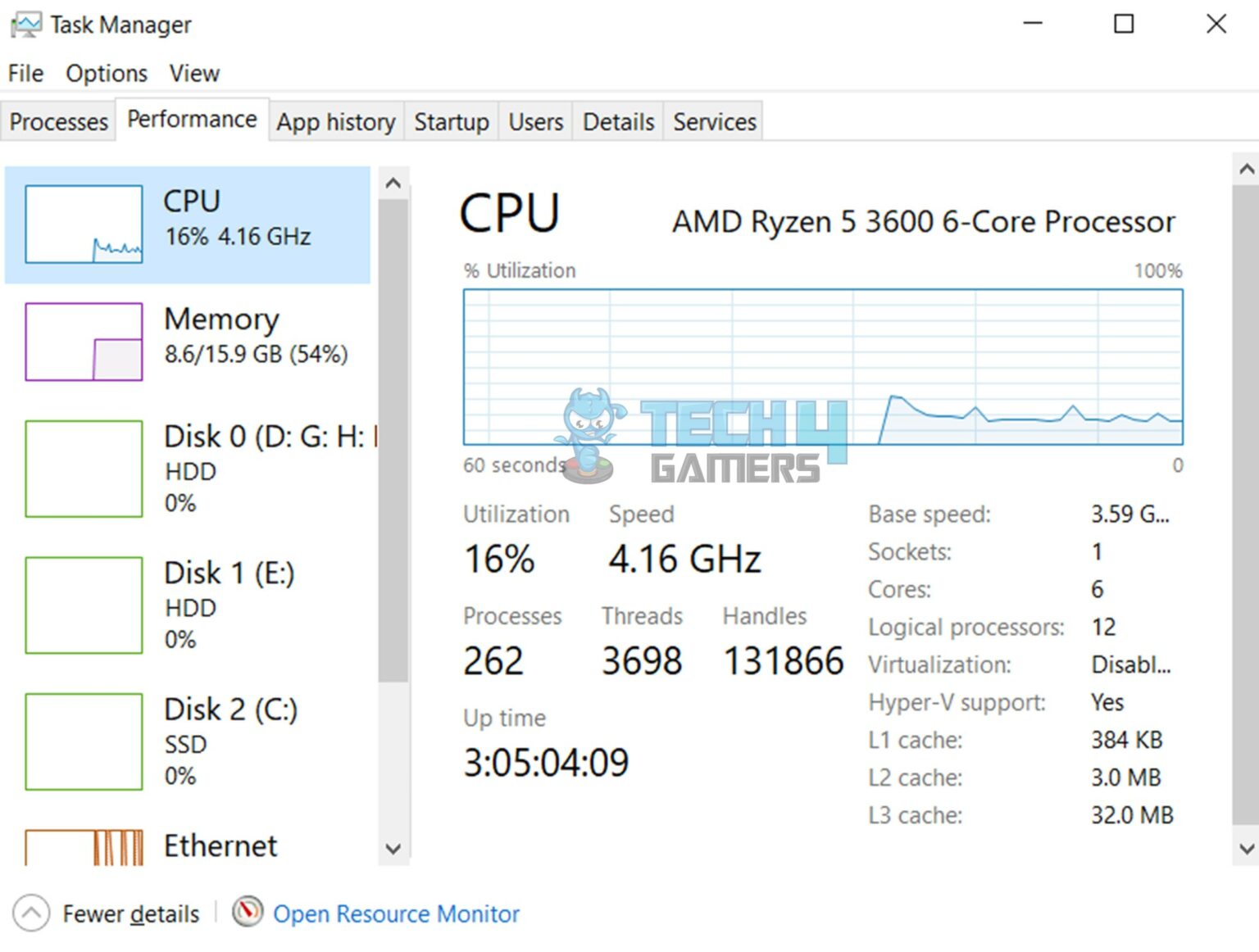Switch to the Startup tab
Image resolution: width=1259 pixels, height=952 pixels.
click(452, 121)
